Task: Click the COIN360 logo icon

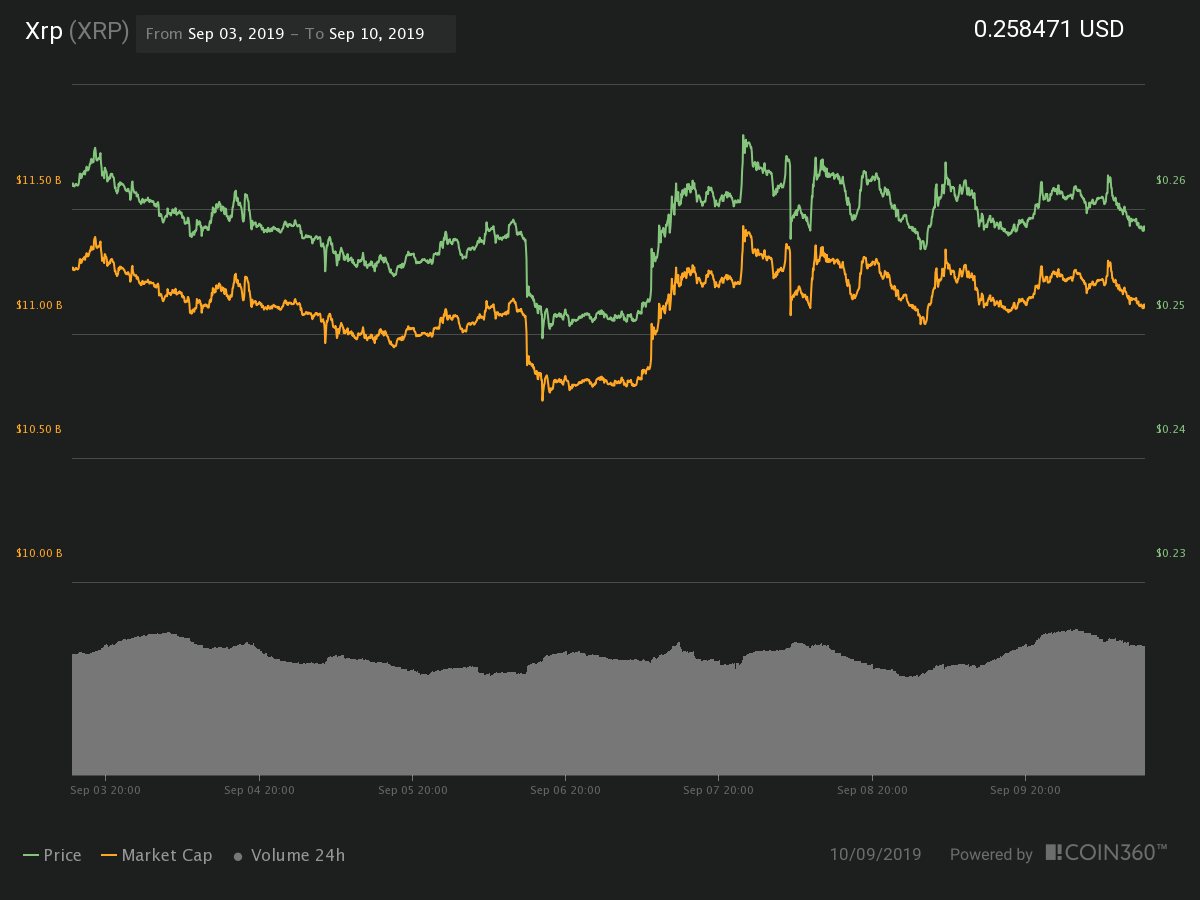Action: 1053,852
